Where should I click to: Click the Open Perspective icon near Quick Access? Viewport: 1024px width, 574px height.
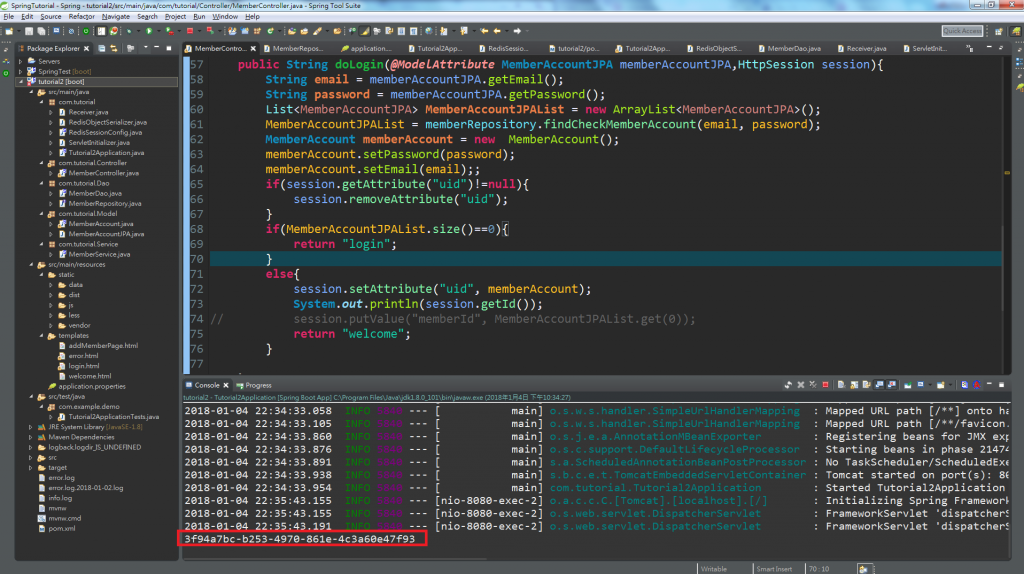(999, 31)
